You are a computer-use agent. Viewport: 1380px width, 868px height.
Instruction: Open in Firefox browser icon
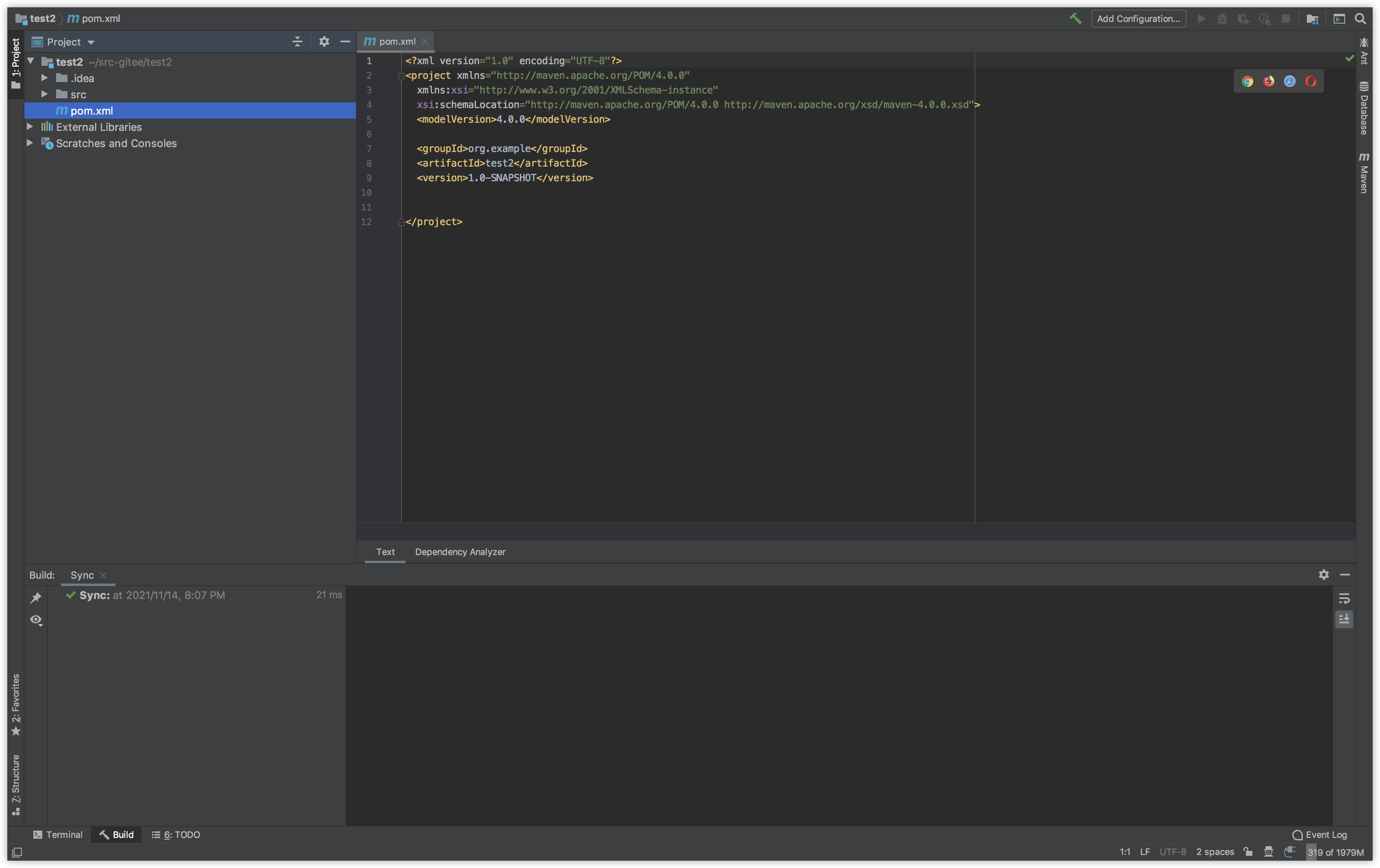tap(1269, 81)
